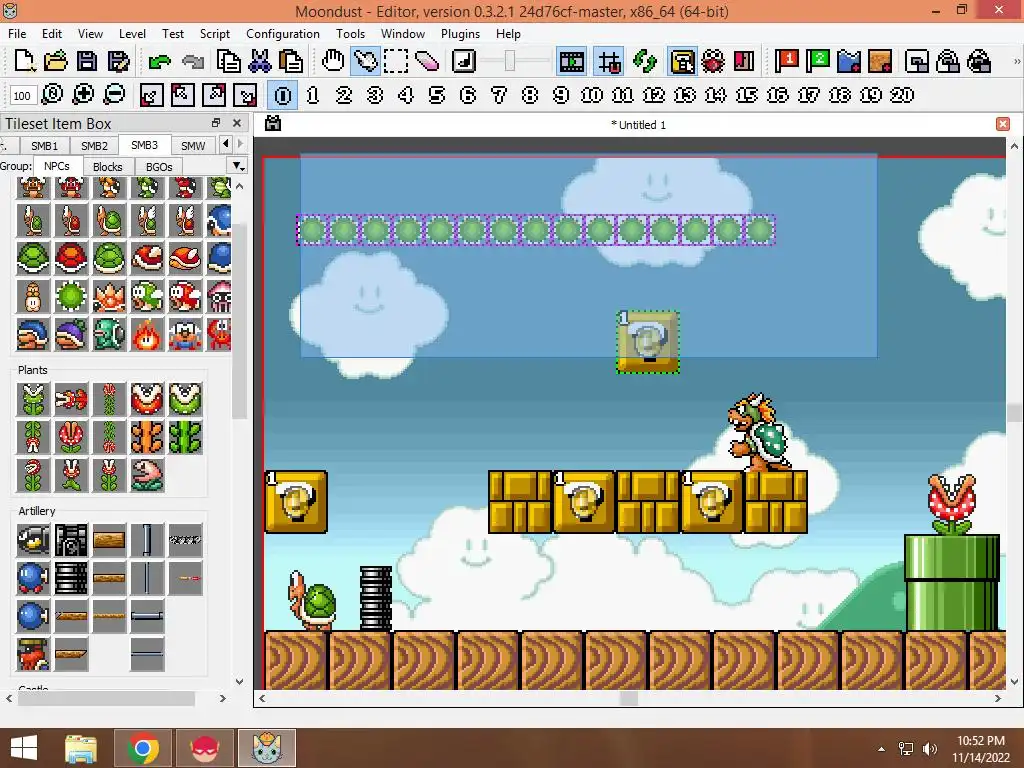Cut selection with scissors icon
Viewport: 1024px width, 768px height.
(x=260, y=61)
